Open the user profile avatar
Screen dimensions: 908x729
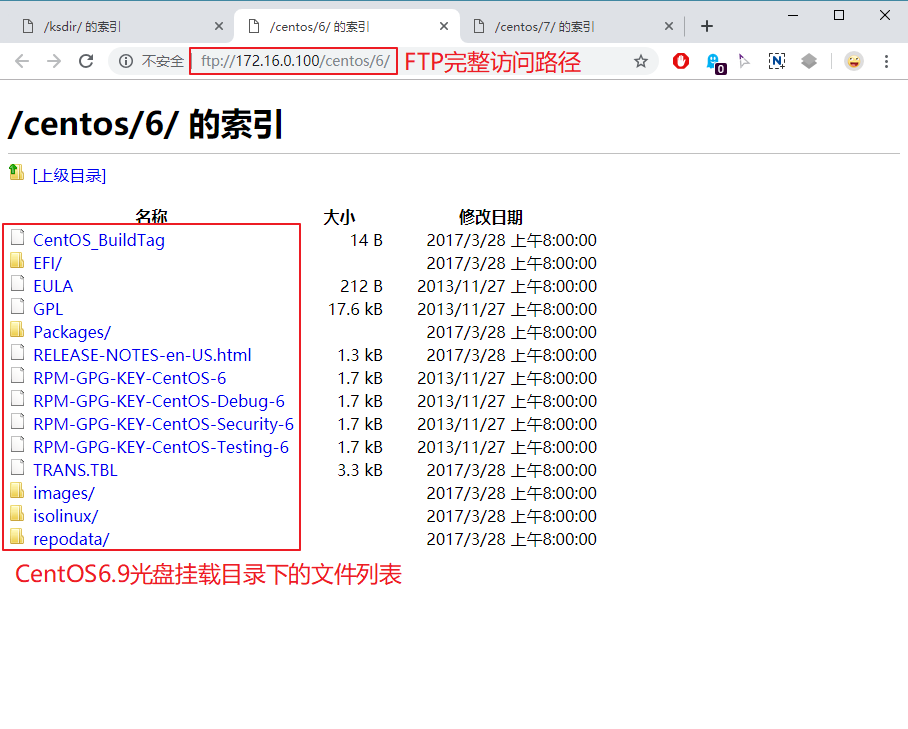point(854,61)
